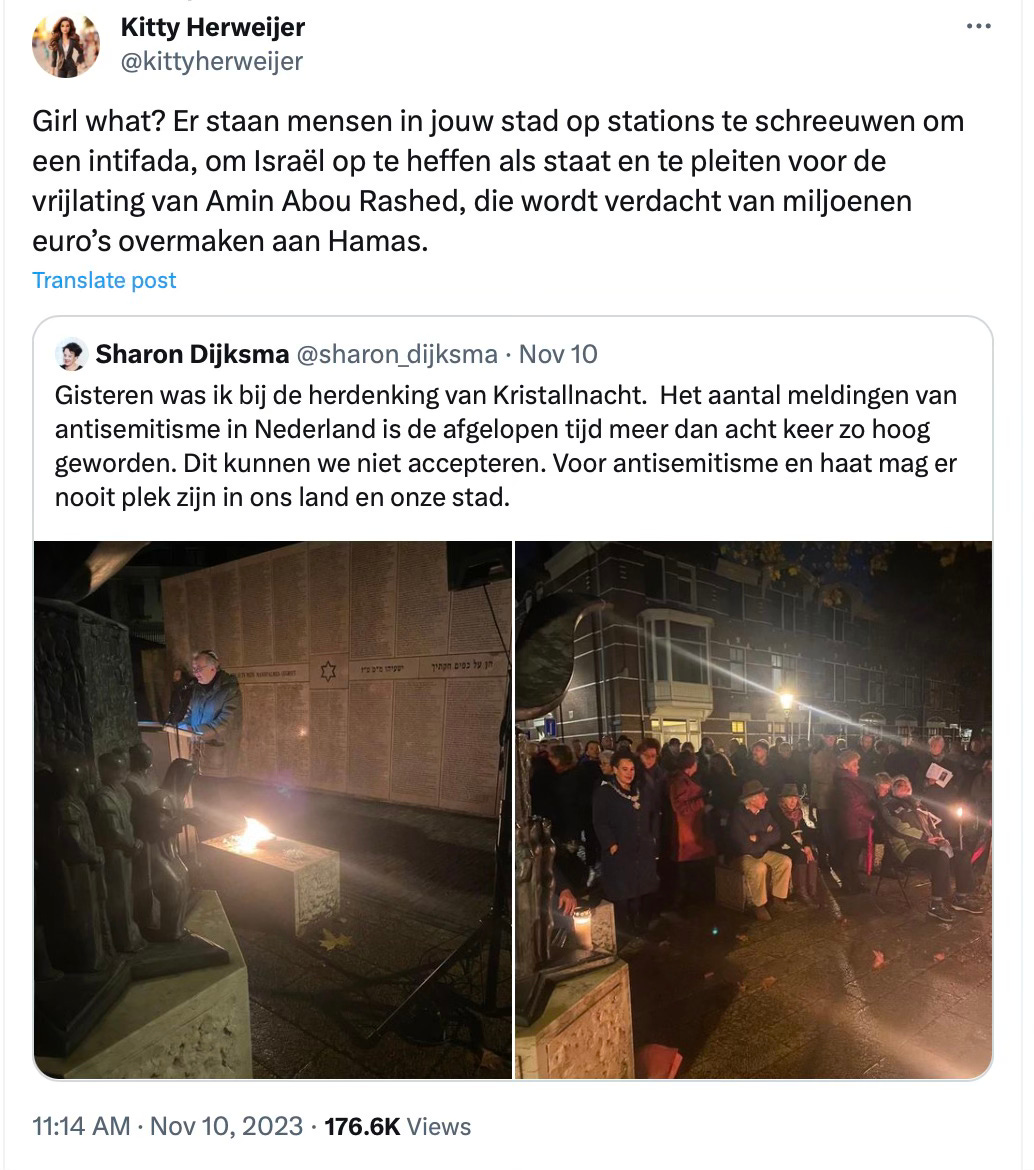
Task: Open the three-dot more options menu
Action: coord(978,26)
